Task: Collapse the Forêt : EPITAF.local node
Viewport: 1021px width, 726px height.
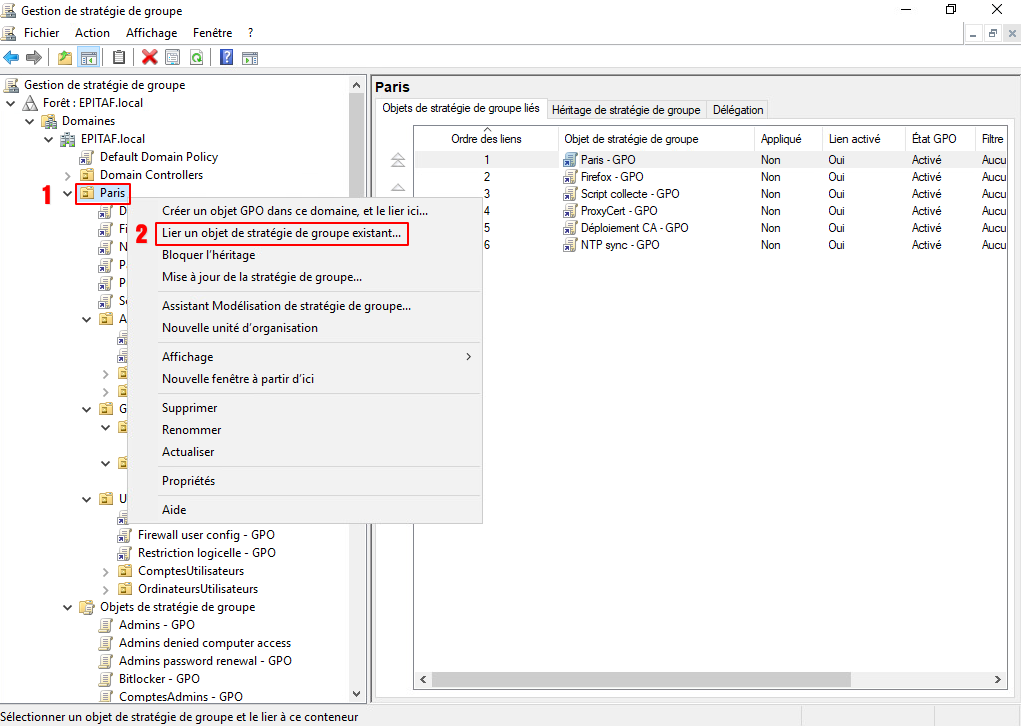Action: 11,103
